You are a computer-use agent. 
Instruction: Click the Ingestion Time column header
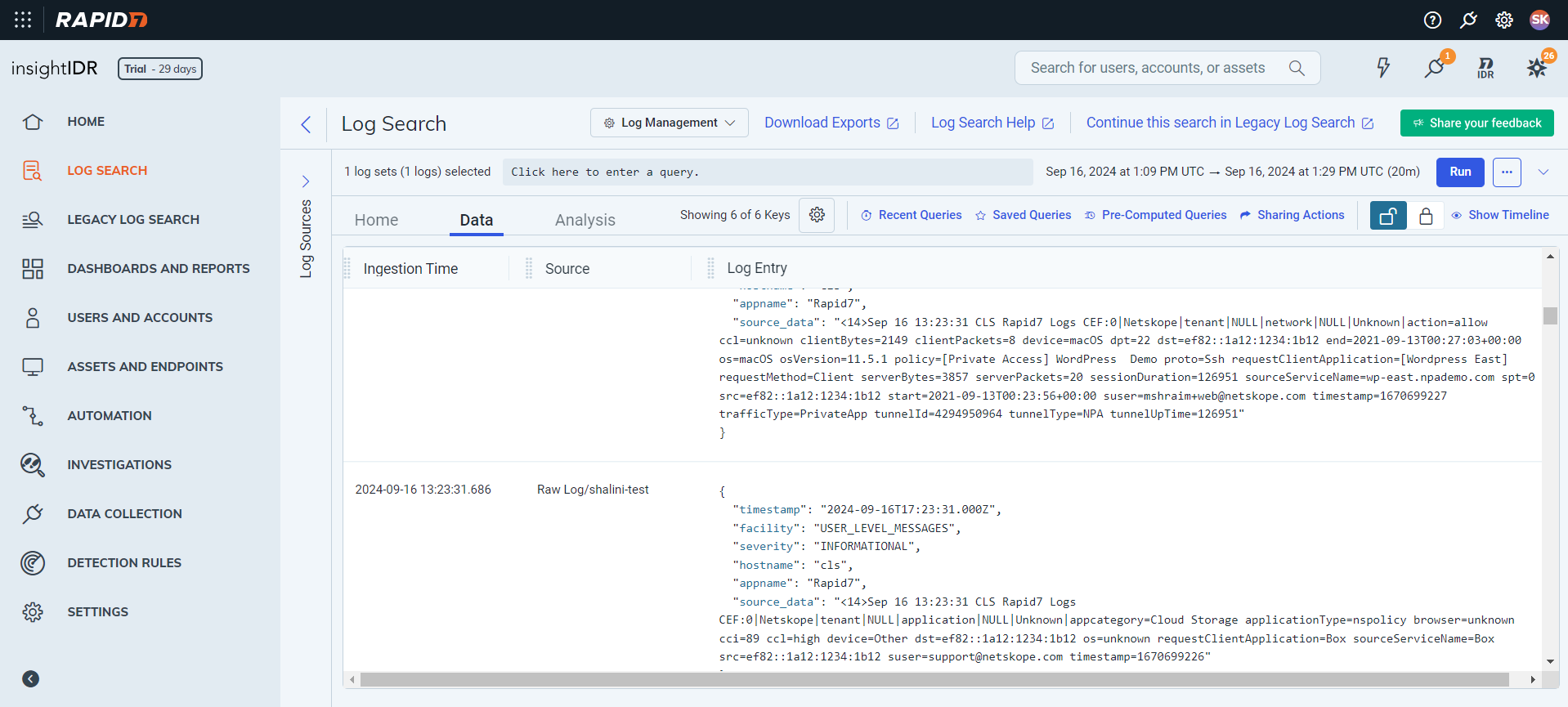[410, 268]
